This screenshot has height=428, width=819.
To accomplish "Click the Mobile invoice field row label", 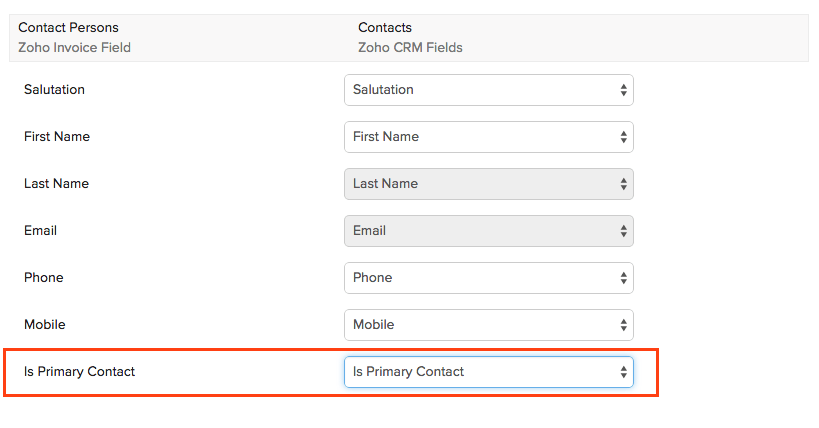I will click(44, 325).
